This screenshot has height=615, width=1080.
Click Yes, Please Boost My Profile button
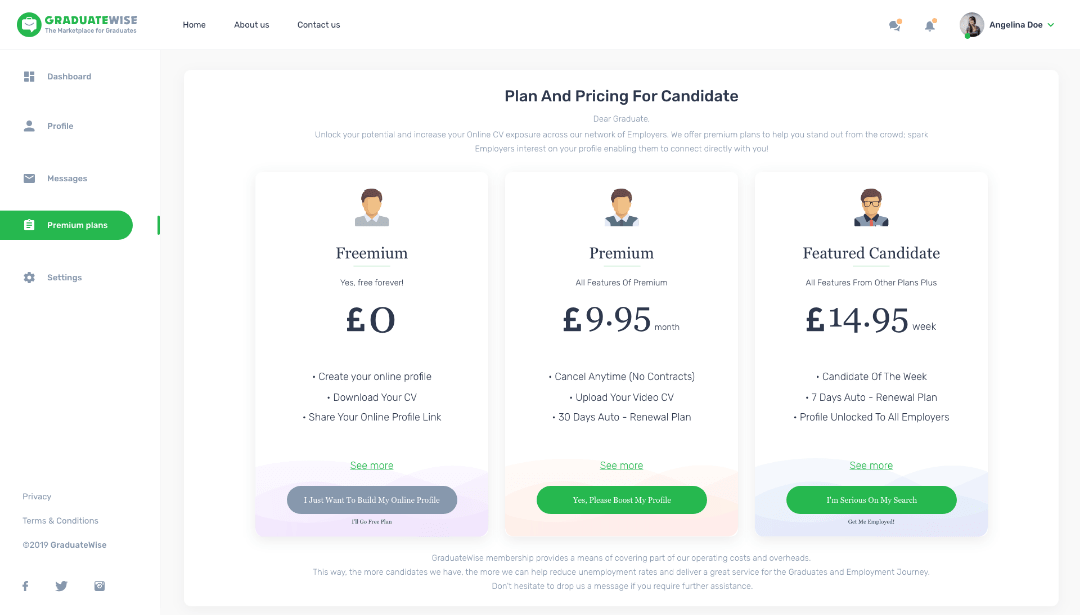click(621, 500)
